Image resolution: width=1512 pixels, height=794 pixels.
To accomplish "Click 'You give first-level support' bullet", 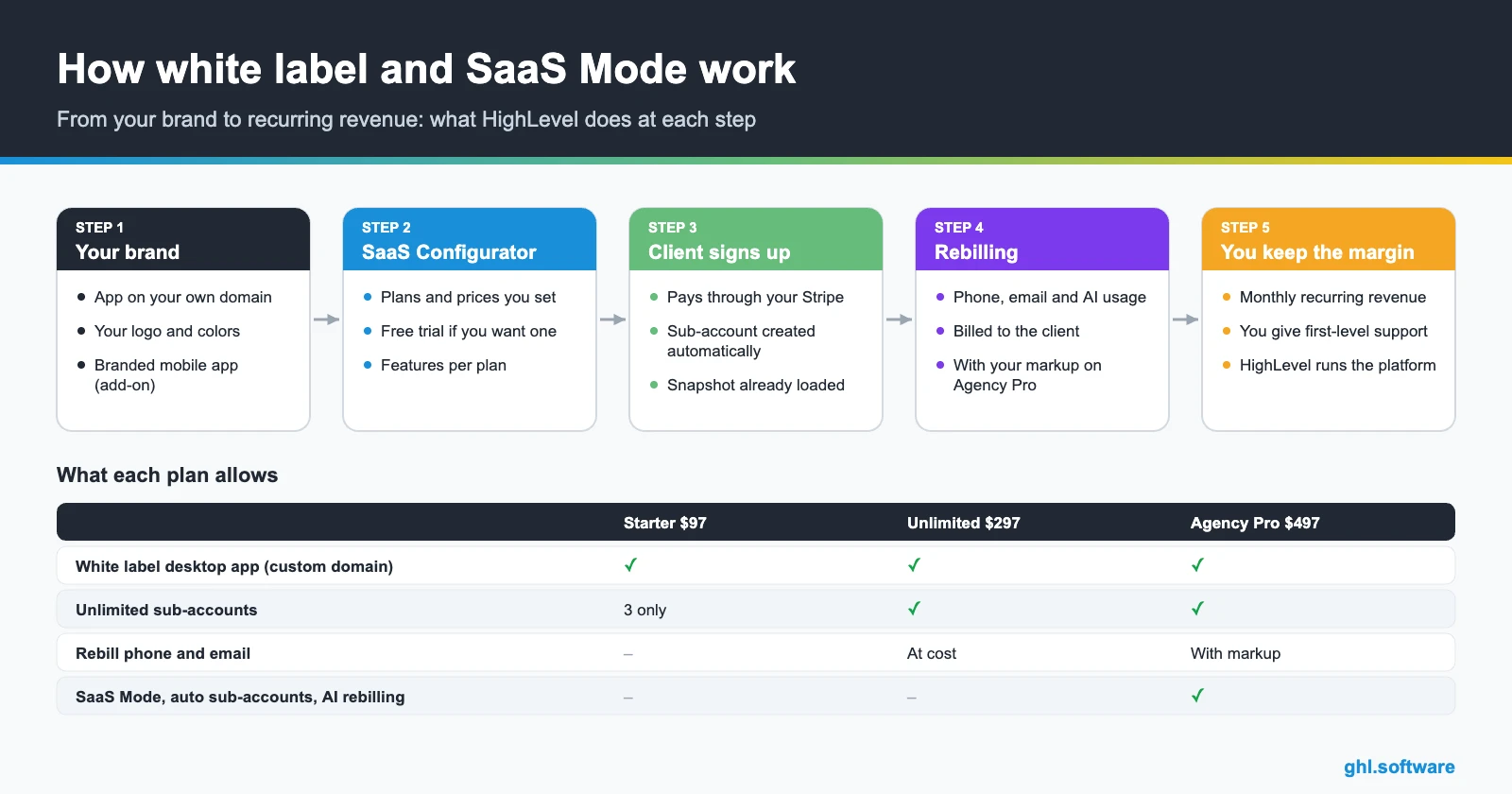I will pyautogui.click(x=1333, y=331).
